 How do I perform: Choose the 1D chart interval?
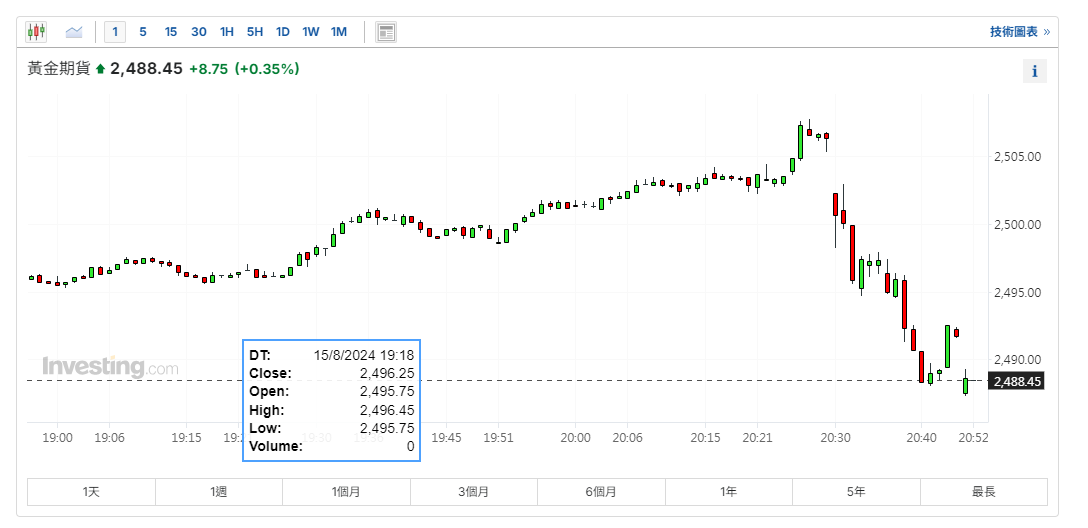(x=283, y=32)
